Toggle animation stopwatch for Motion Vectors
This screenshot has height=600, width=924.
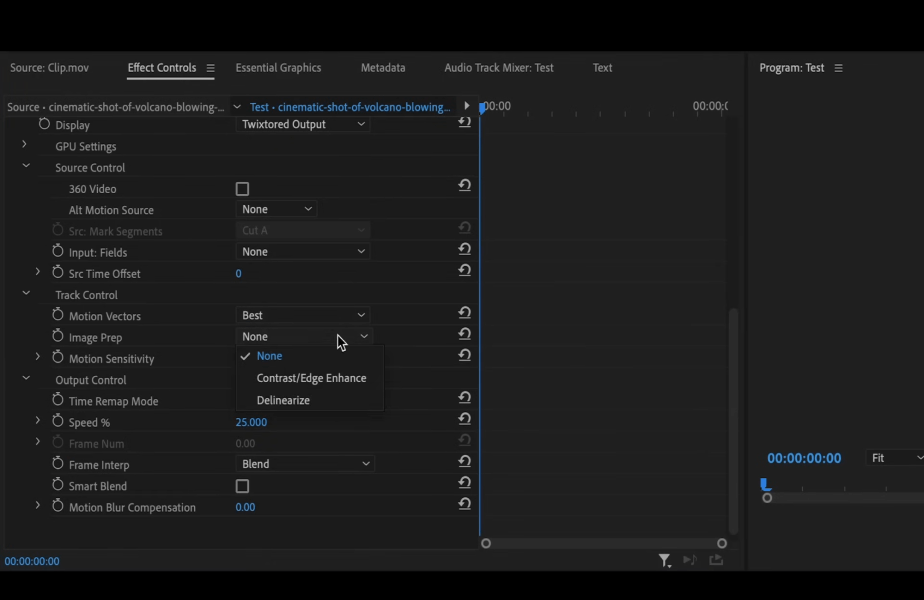(x=57, y=315)
